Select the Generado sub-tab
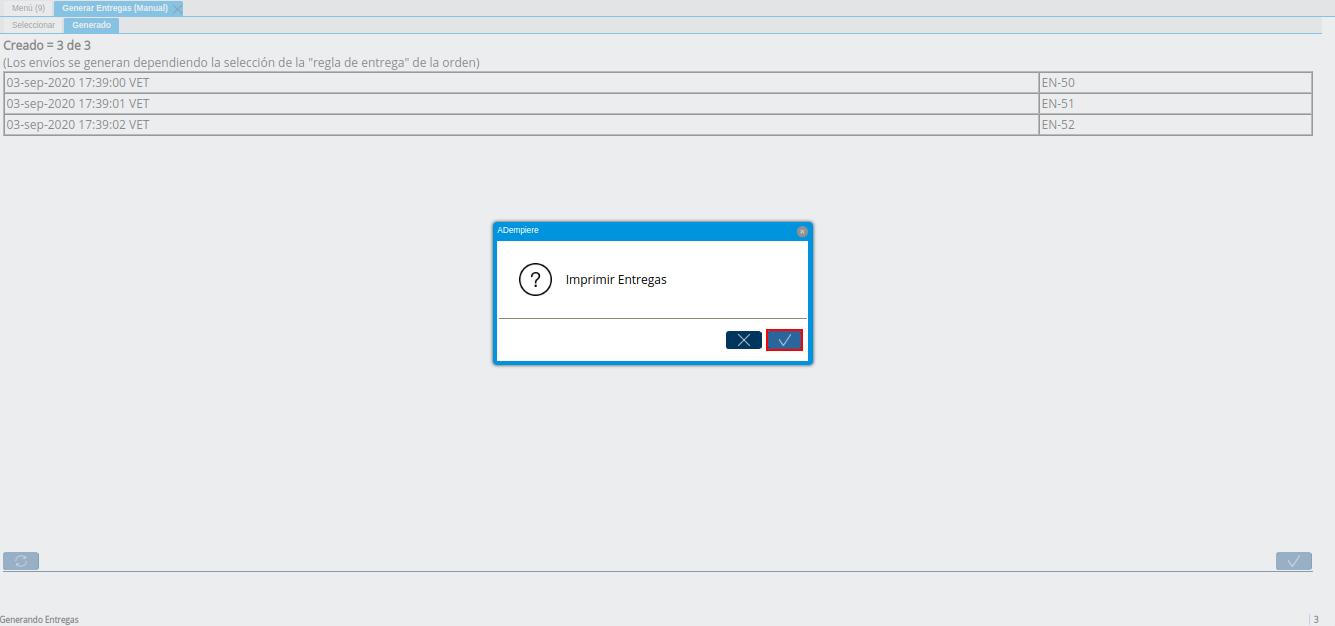Viewport: 1335px width, 626px height. pyautogui.click(x=91, y=25)
